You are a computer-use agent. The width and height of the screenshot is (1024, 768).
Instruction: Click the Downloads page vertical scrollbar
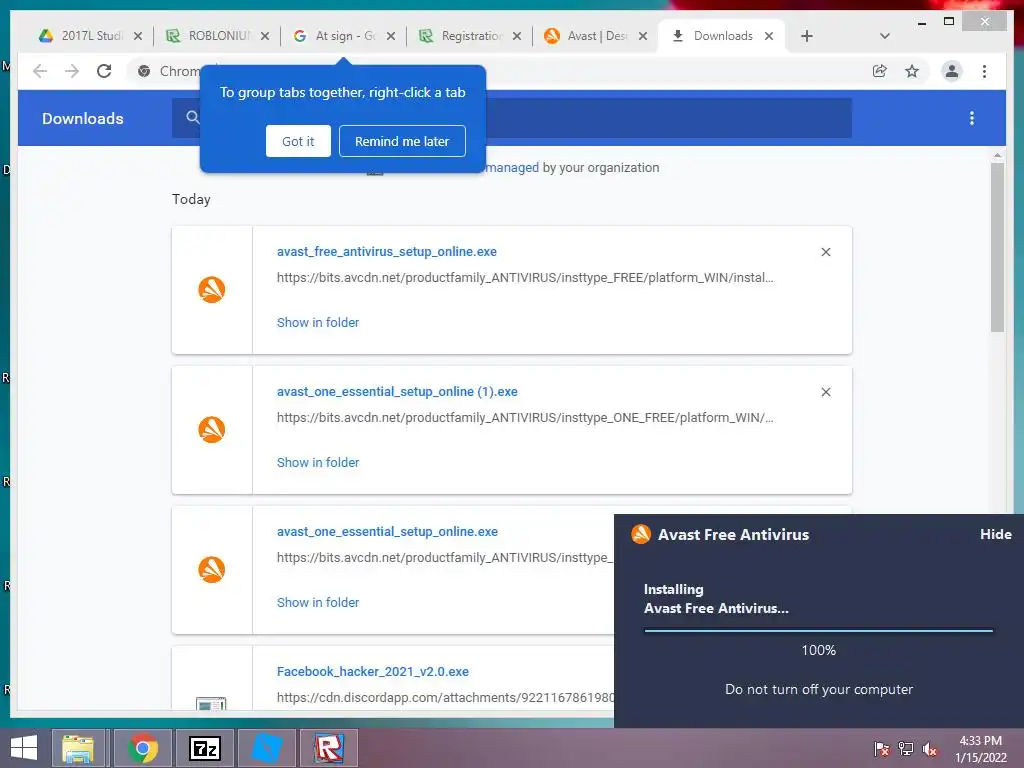point(997,248)
